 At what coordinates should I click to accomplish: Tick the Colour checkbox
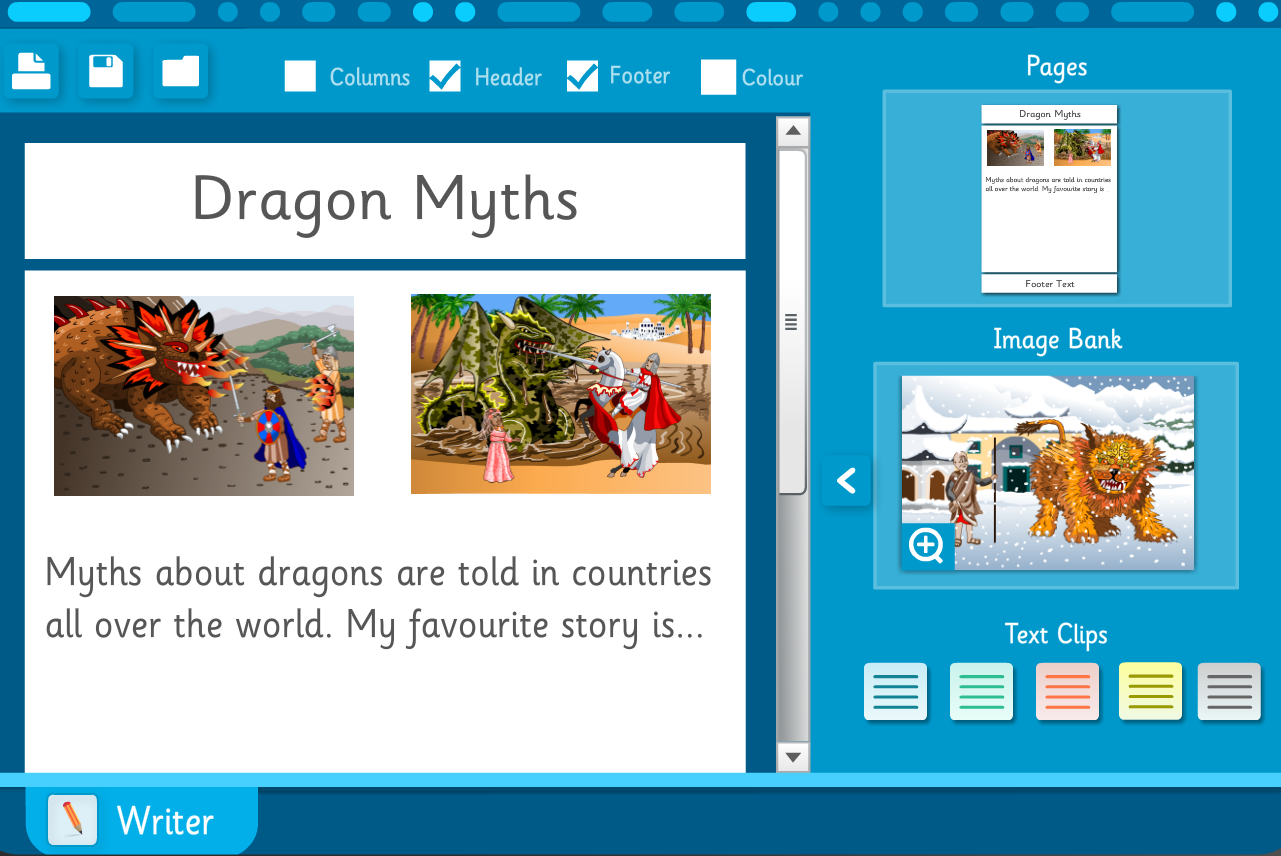point(718,77)
